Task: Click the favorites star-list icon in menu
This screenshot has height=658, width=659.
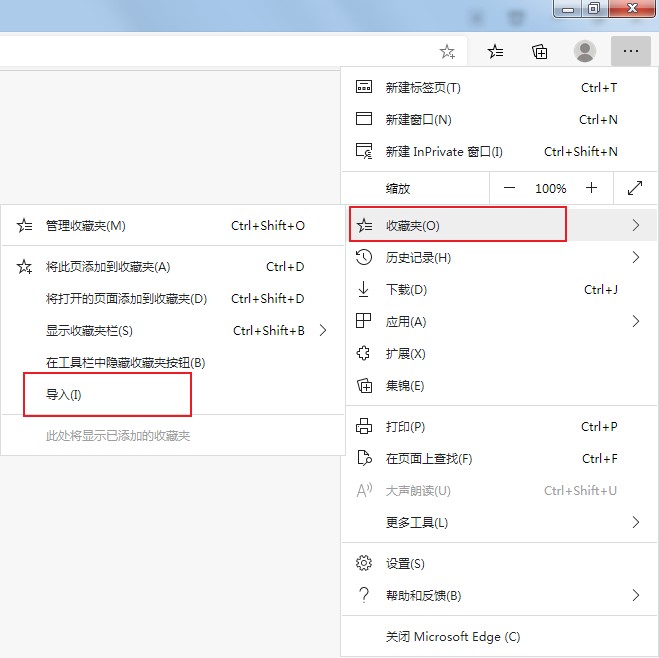Action: (x=364, y=226)
